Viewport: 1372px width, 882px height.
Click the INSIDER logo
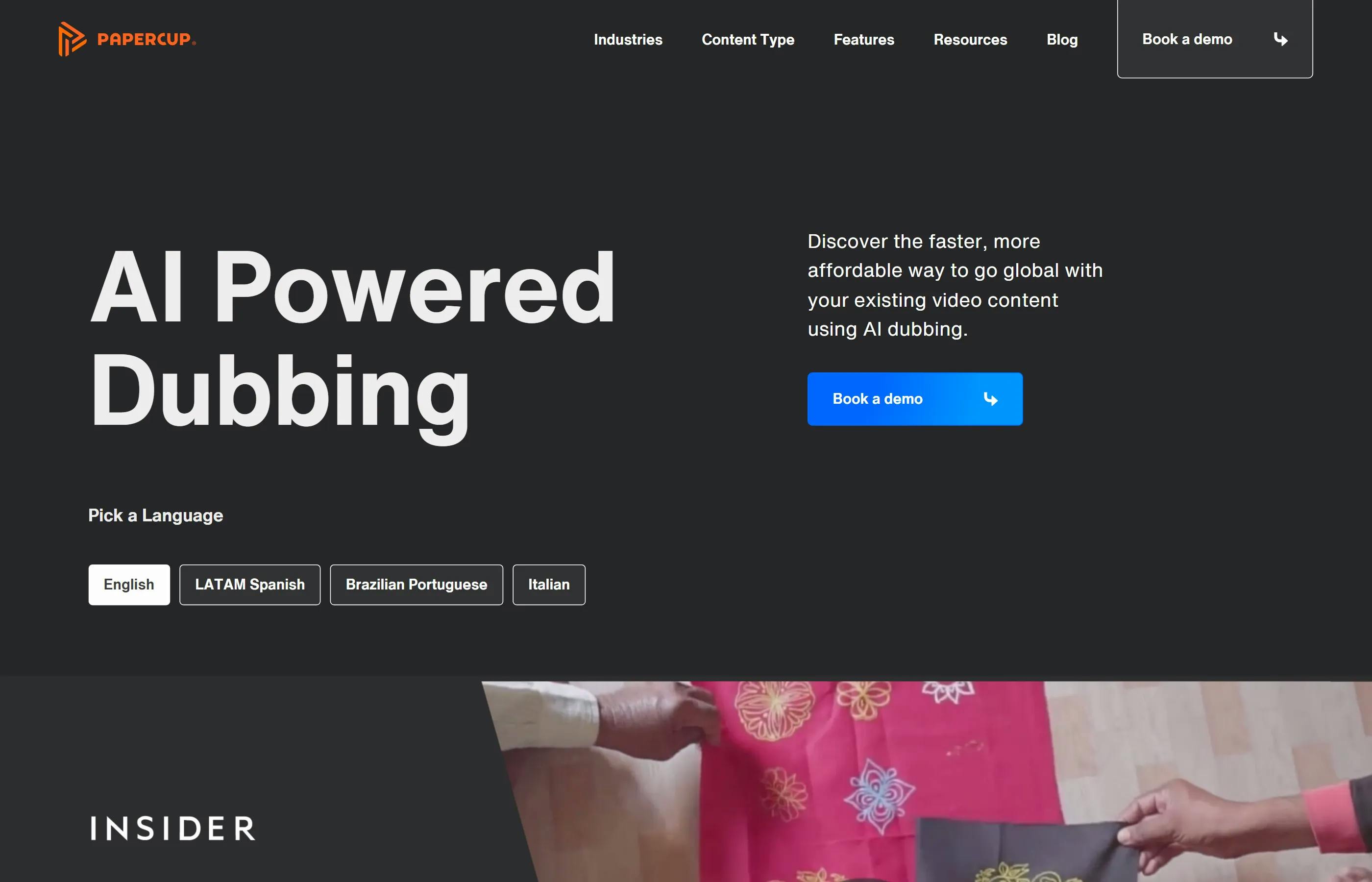click(x=172, y=828)
